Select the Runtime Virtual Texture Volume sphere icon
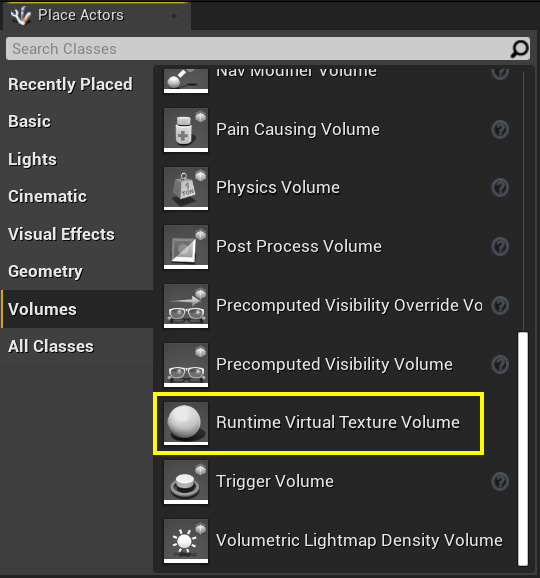 (186, 423)
